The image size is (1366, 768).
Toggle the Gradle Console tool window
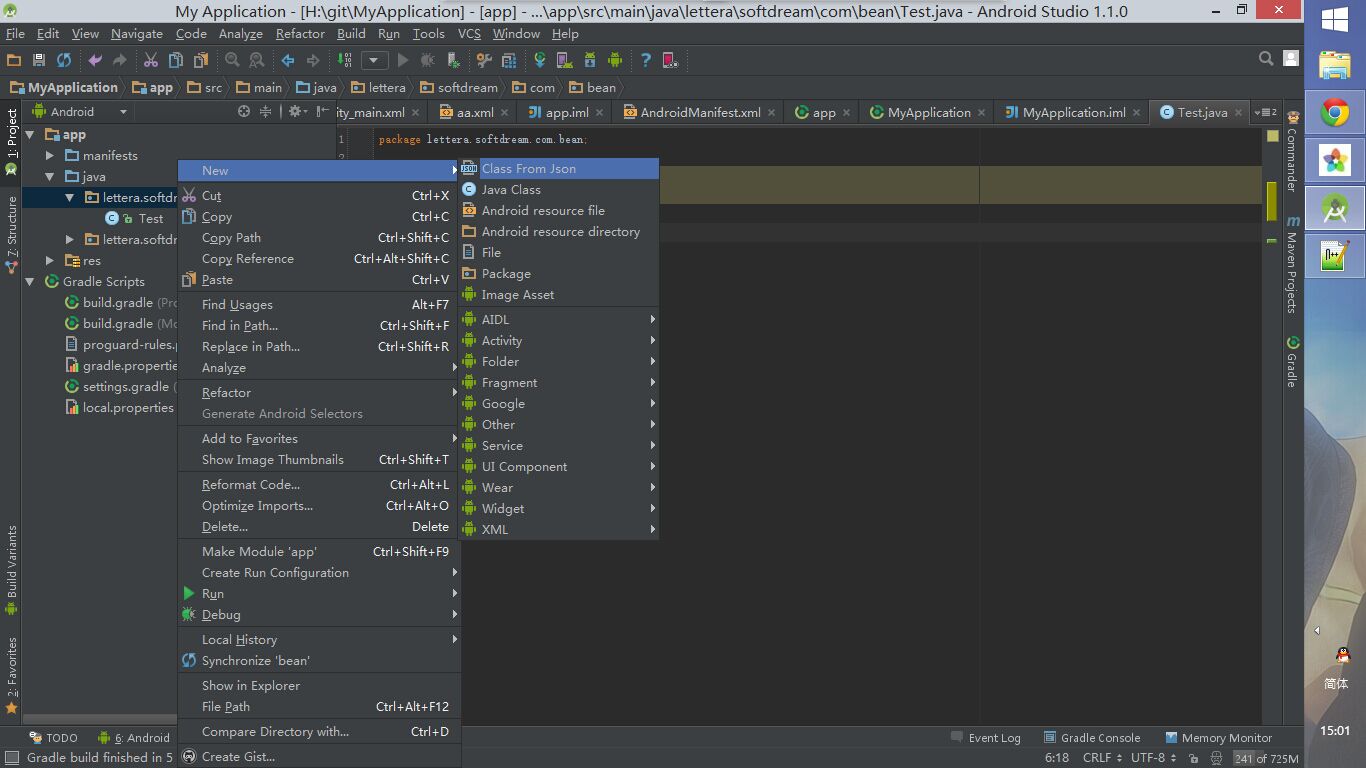(x=1091, y=738)
